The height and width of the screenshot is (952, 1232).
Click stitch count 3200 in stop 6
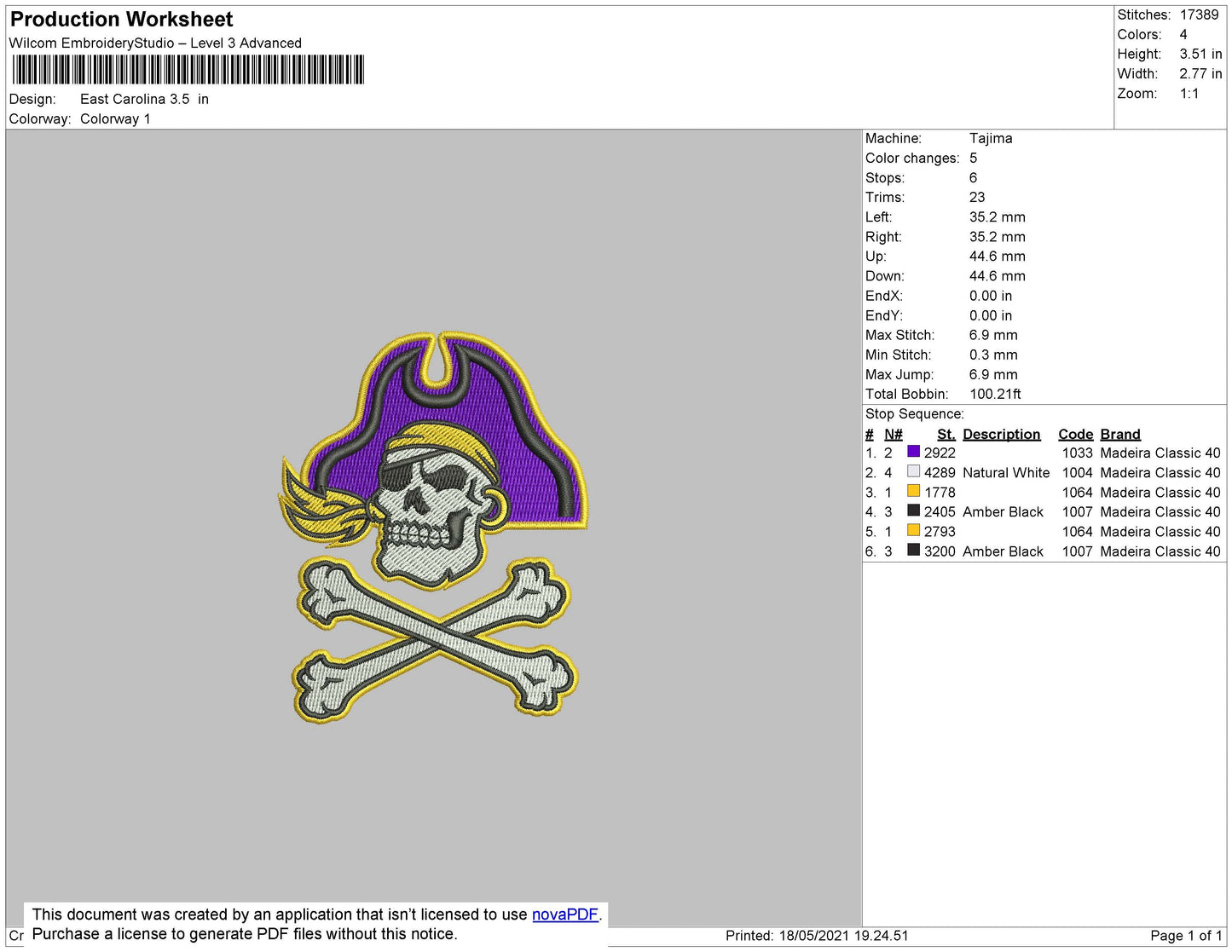[x=940, y=551]
